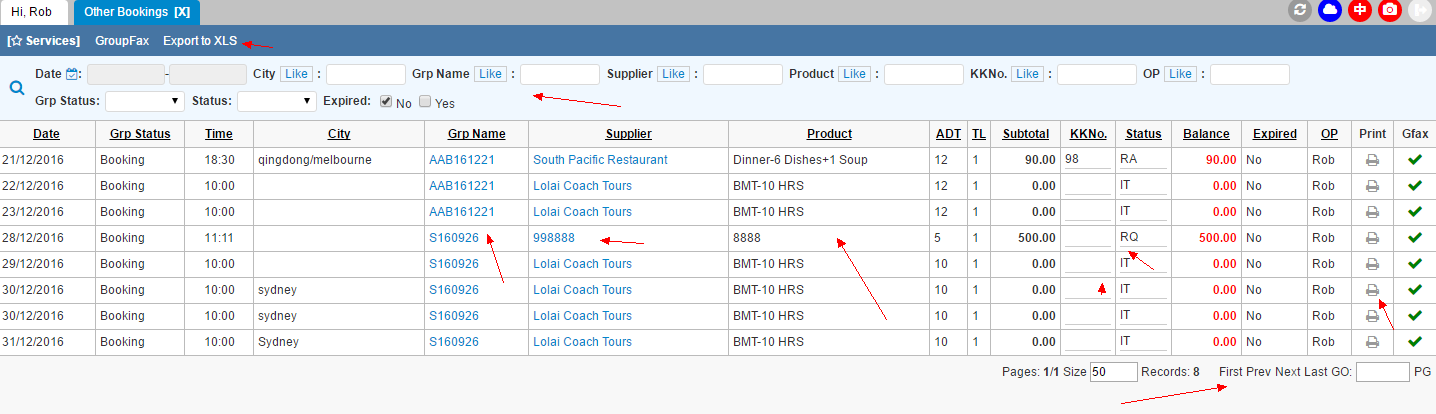Viewport: 1436px width, 414px height.
Task: Toggle the City Like match operator
Action: point(295,74)
